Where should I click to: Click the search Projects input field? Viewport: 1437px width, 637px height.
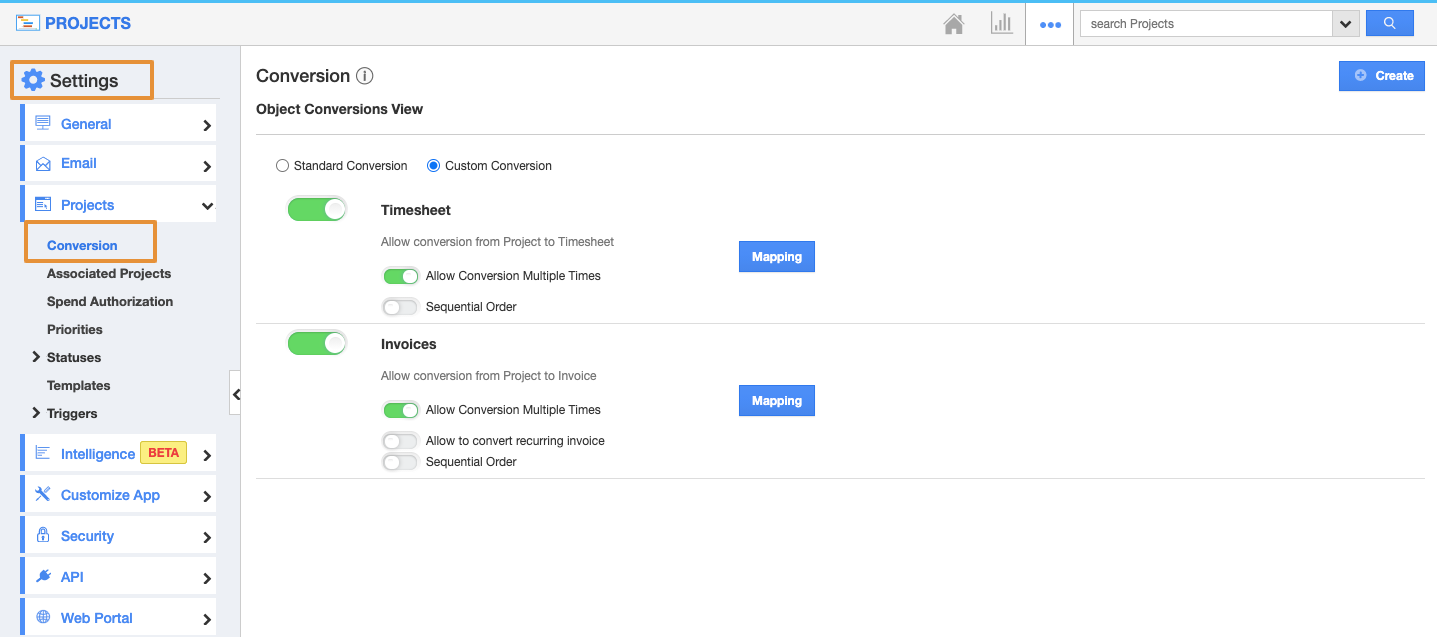(1205, 24)
